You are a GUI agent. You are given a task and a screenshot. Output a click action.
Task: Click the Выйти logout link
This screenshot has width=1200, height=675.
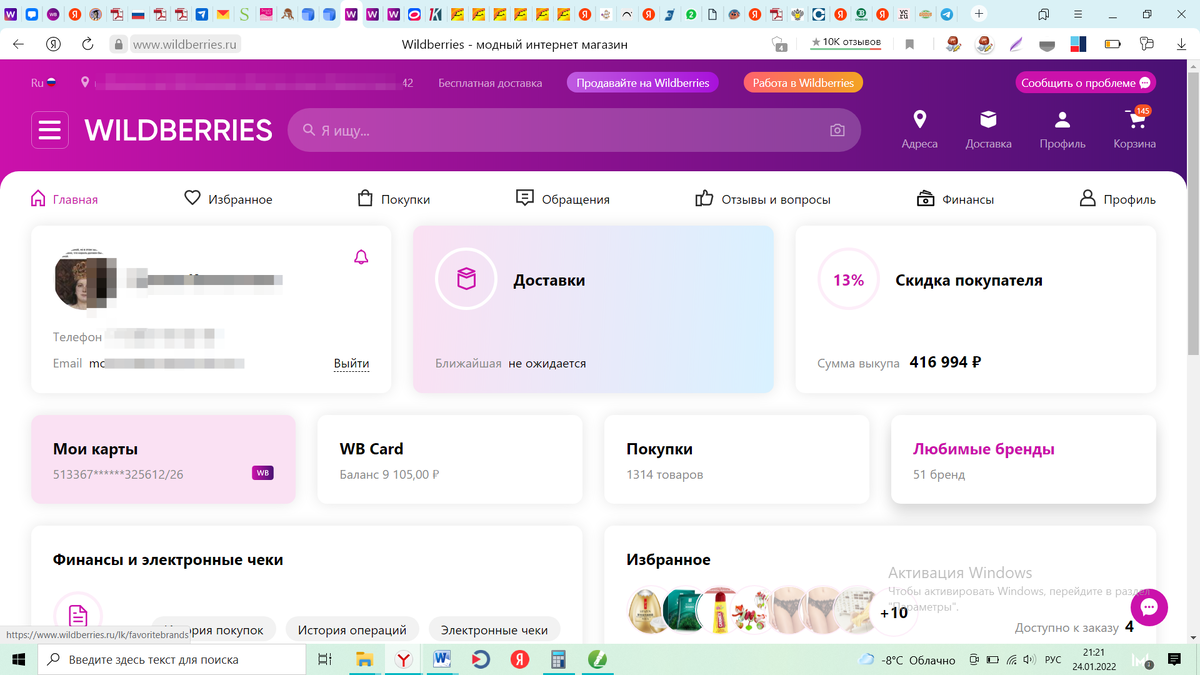click(x=351, y=363)
